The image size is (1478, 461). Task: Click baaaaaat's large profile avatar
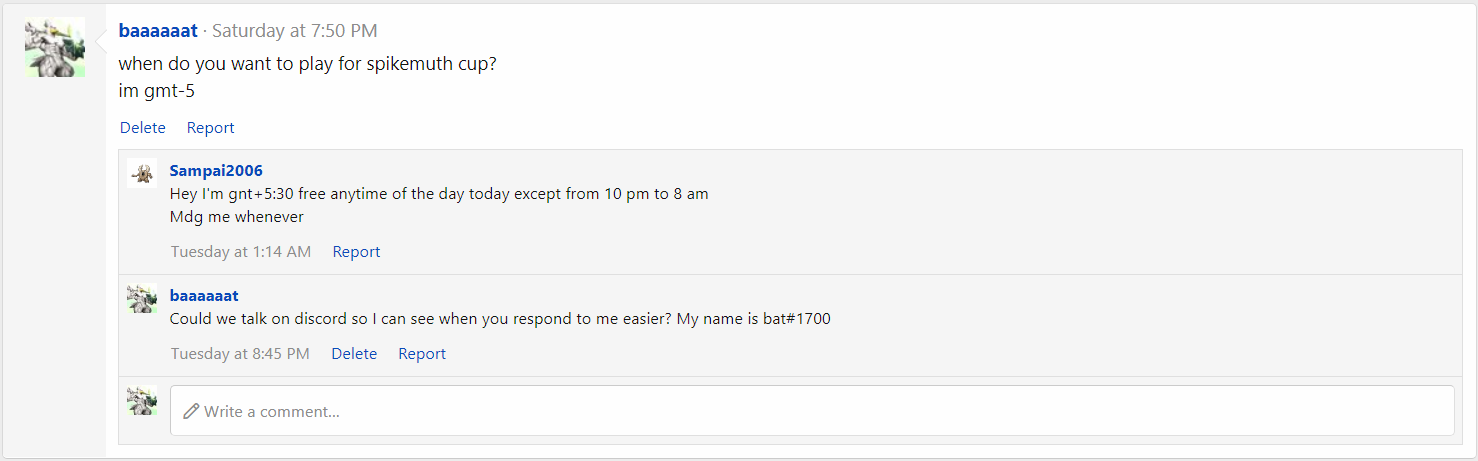tap(55, 47)
